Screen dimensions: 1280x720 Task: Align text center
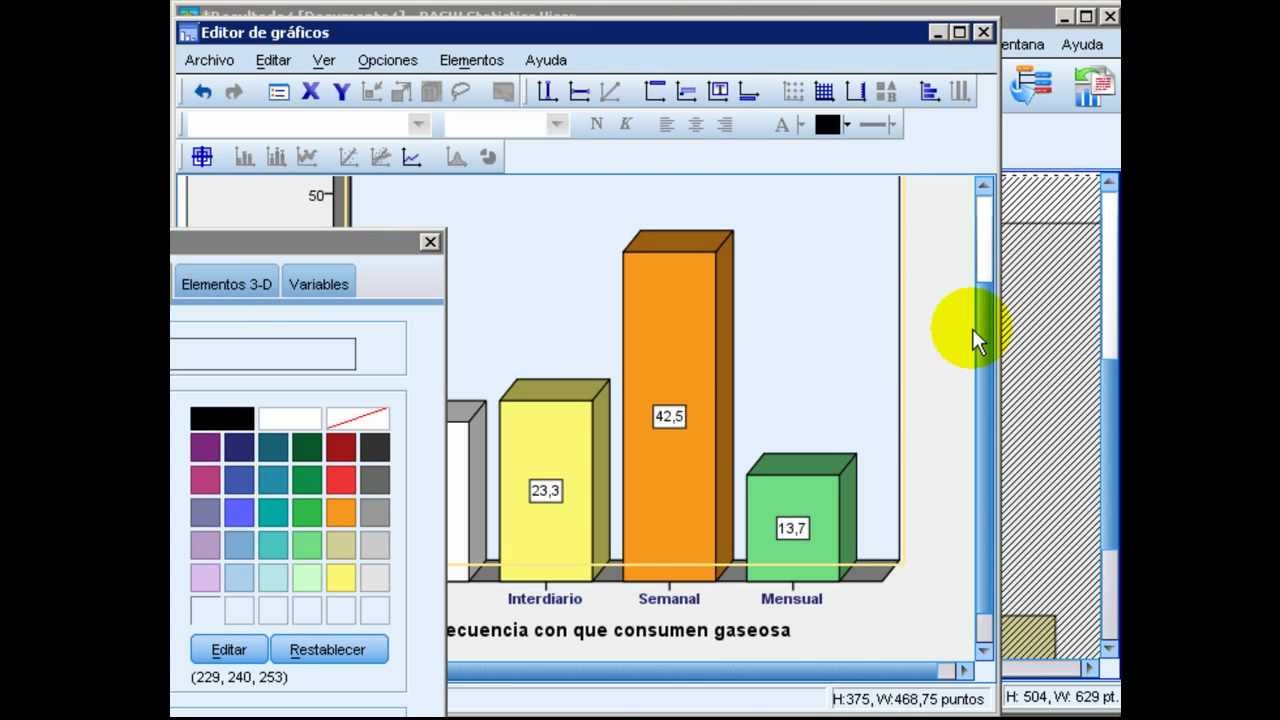point(696,125)
